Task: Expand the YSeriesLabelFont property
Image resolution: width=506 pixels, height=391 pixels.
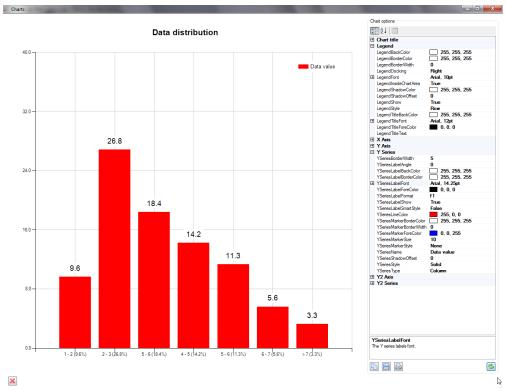Action: (x=372, y=183)
